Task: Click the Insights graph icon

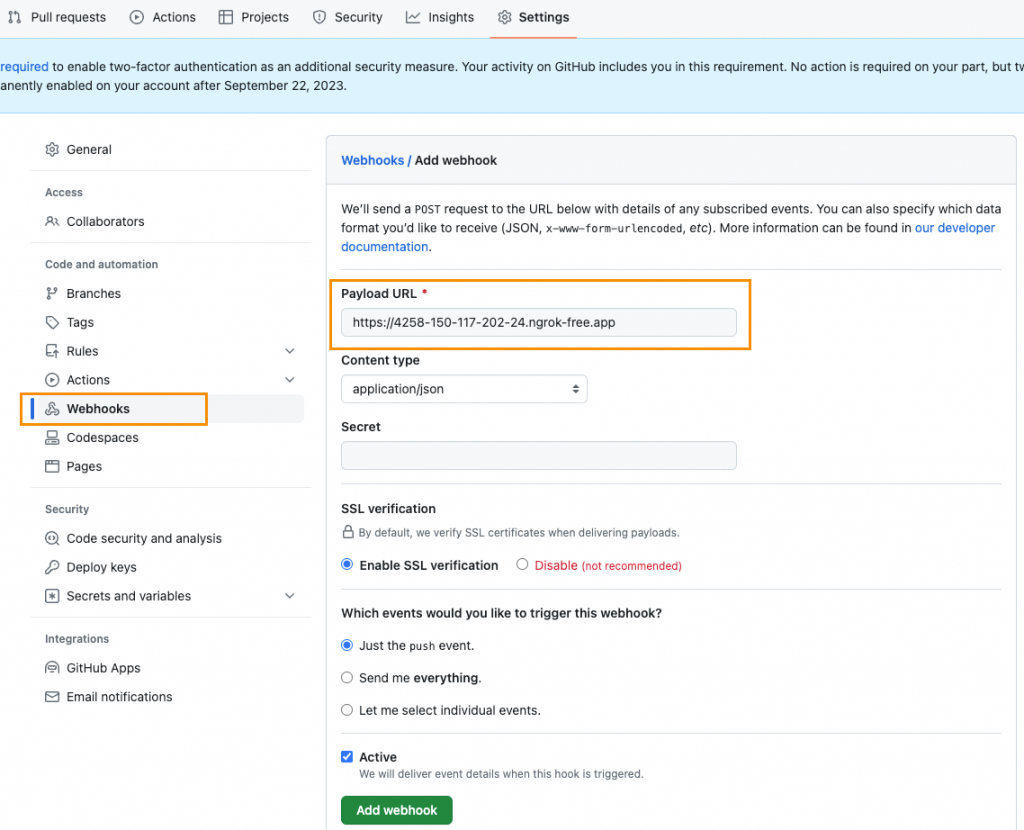Action: tap(413, 17)
